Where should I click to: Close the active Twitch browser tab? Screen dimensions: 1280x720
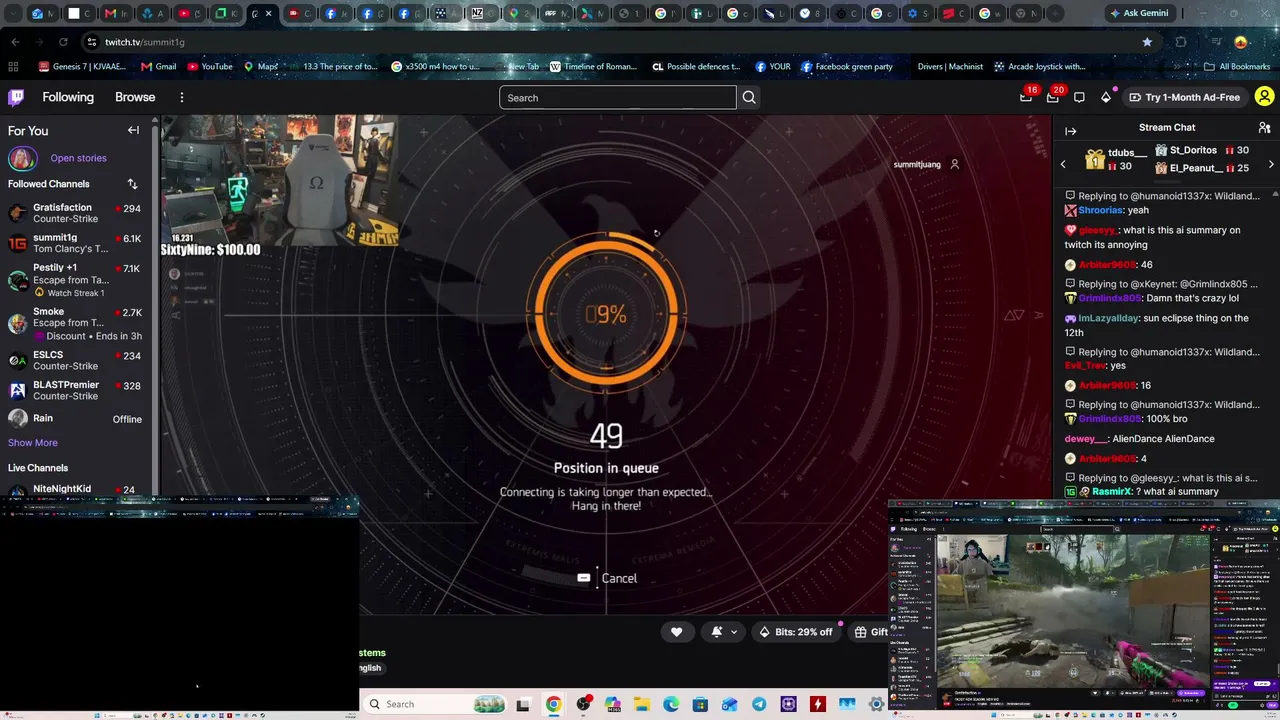click(268, 14)
